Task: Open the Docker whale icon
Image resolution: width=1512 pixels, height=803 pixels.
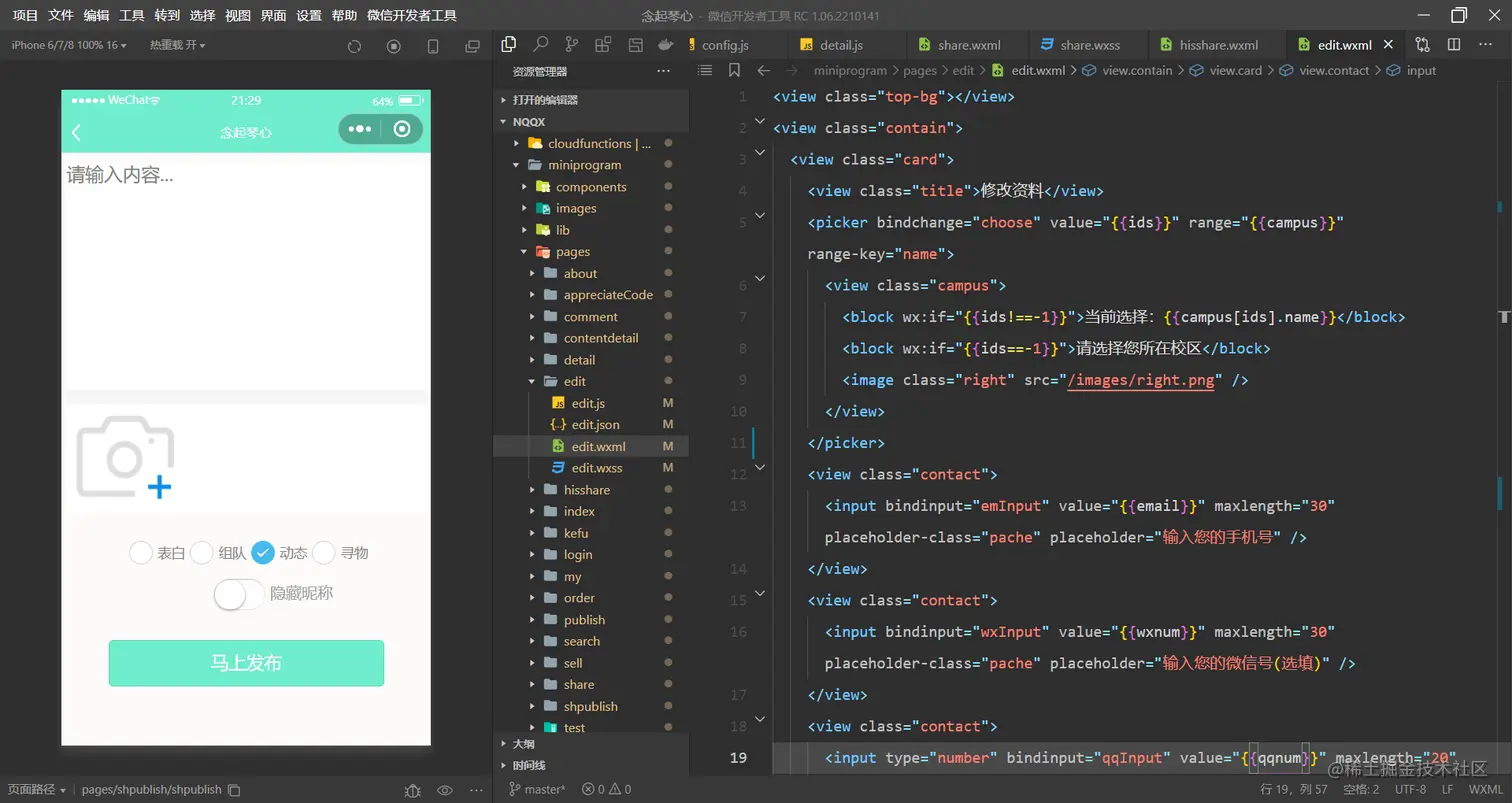Action: (665, 44)
